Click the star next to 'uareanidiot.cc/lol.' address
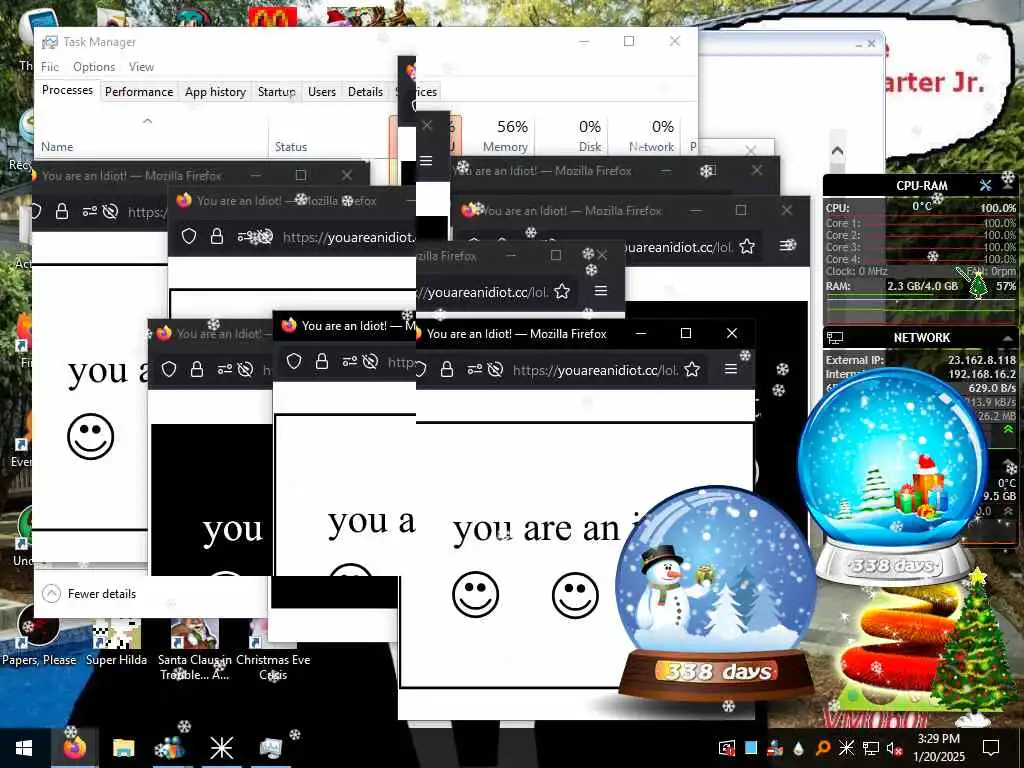This screenshot has width=1024, height=768. click(x=747, y=246)
